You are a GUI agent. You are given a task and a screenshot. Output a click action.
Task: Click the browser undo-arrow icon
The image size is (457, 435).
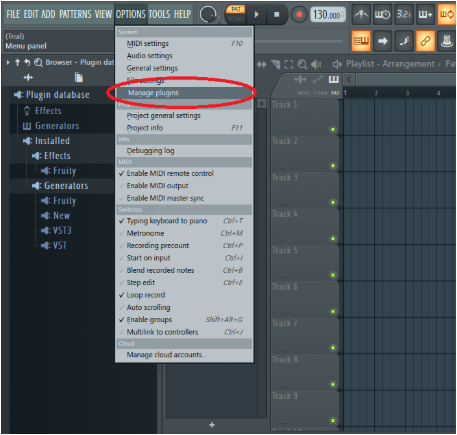click(27, 62)
